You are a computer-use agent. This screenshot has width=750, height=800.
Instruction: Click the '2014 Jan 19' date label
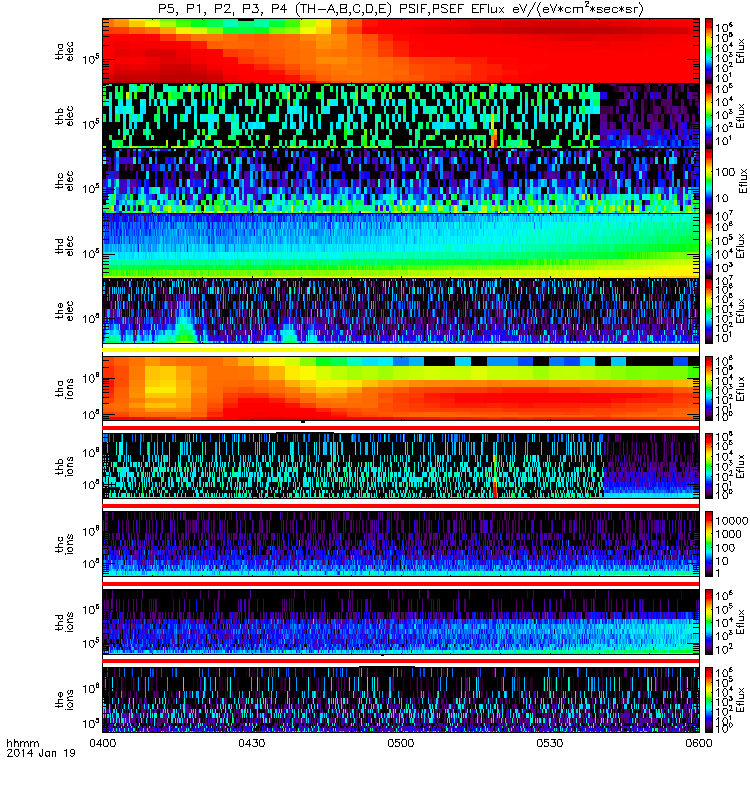(x=41, y=753)
